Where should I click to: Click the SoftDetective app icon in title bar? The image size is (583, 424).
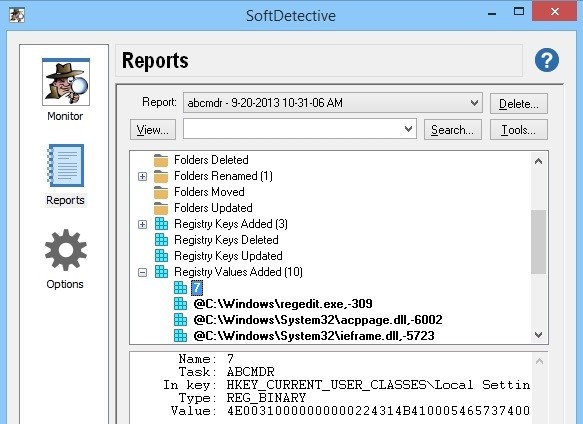point(17,15)
